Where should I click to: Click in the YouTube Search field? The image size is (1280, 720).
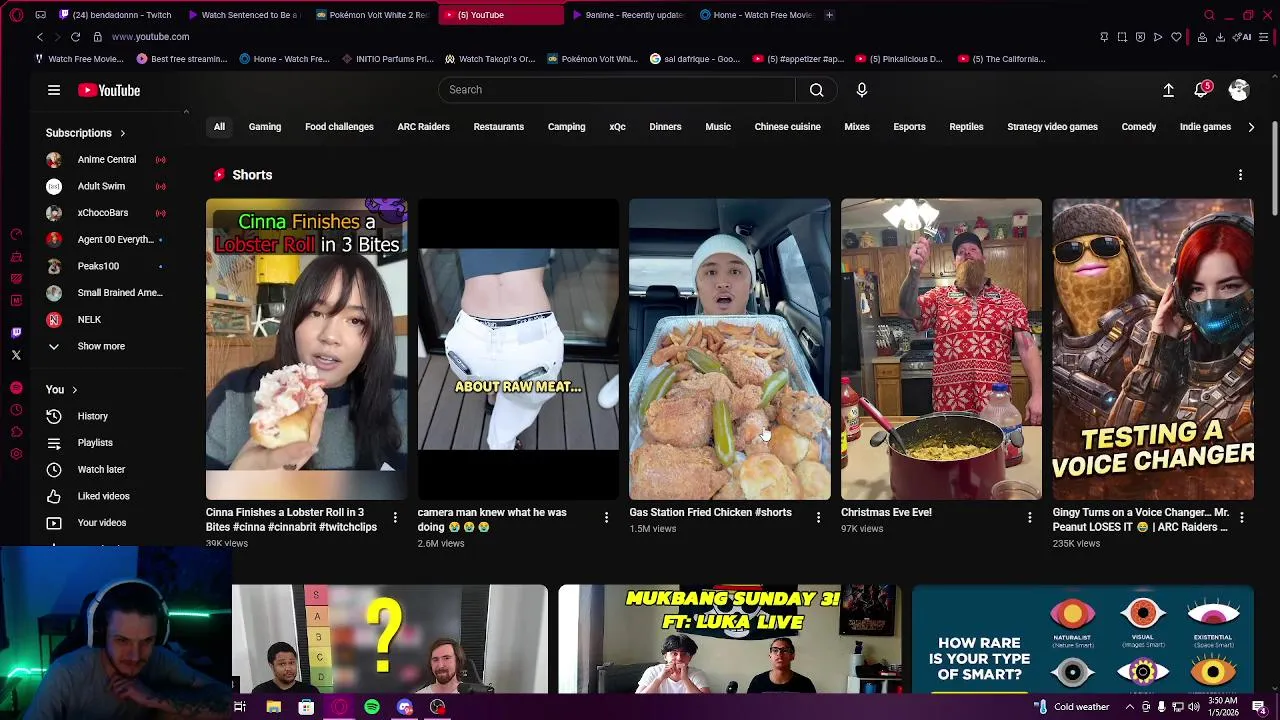tap(617, 90)
